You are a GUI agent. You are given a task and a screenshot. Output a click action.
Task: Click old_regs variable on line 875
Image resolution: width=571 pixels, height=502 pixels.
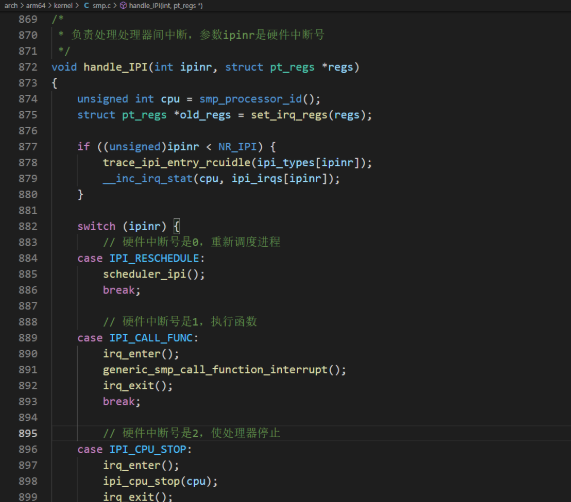tap(205, 115)
